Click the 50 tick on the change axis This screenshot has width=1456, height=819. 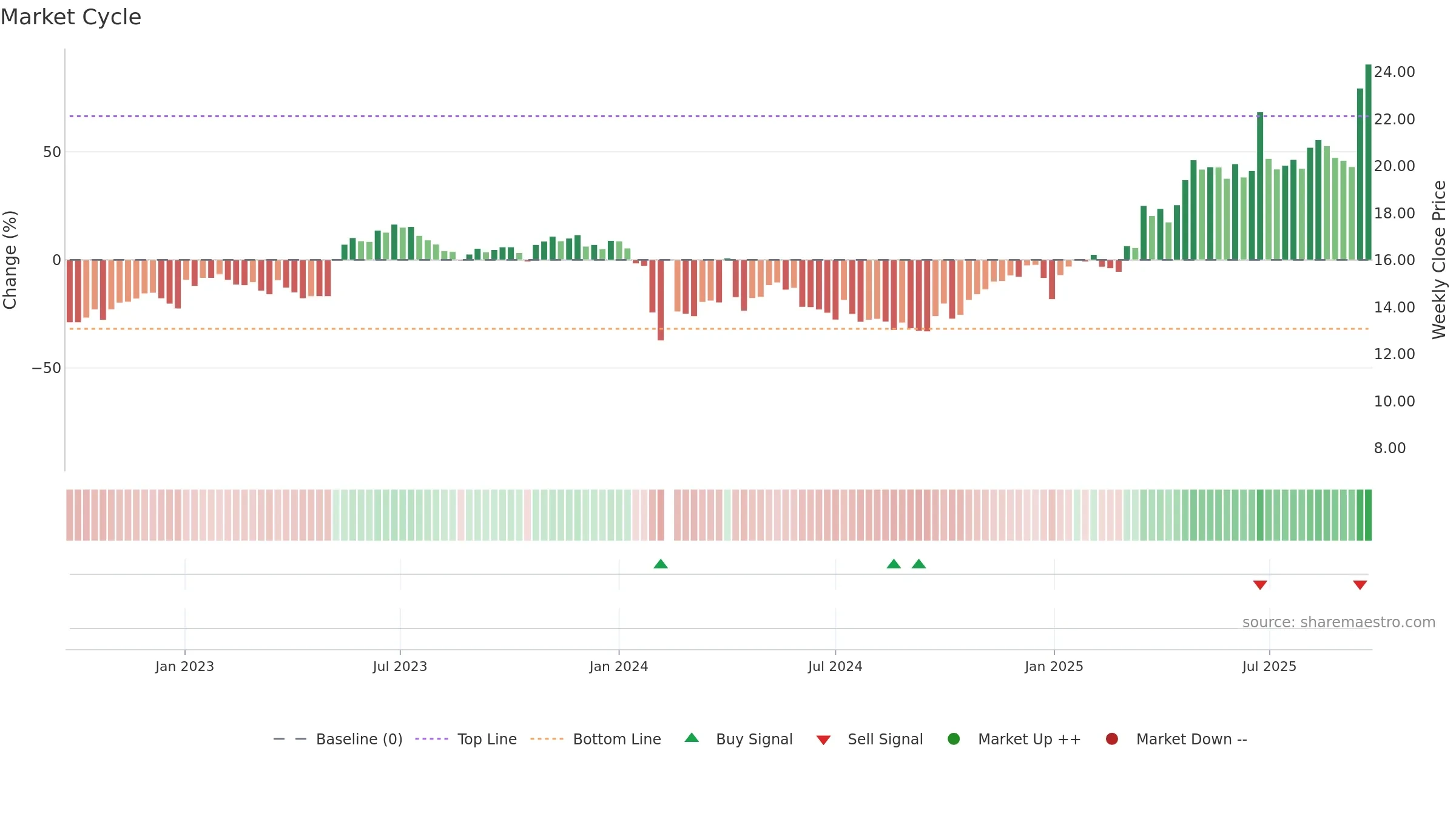(52, 152)
